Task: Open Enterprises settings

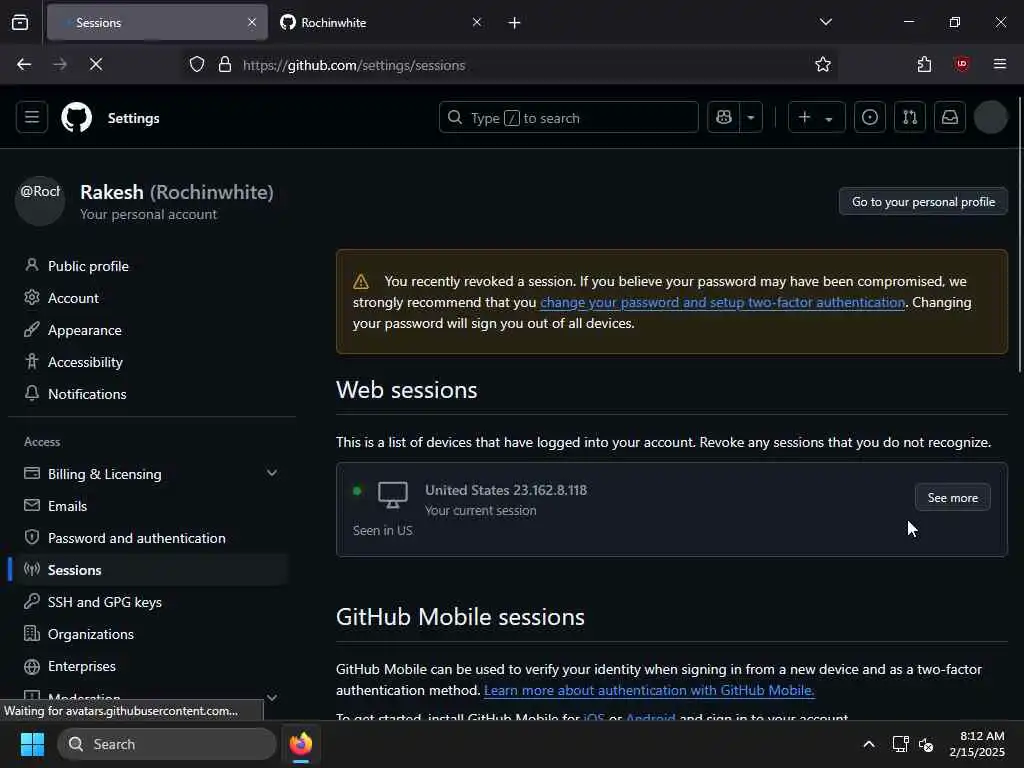Action: click(82, 666)
